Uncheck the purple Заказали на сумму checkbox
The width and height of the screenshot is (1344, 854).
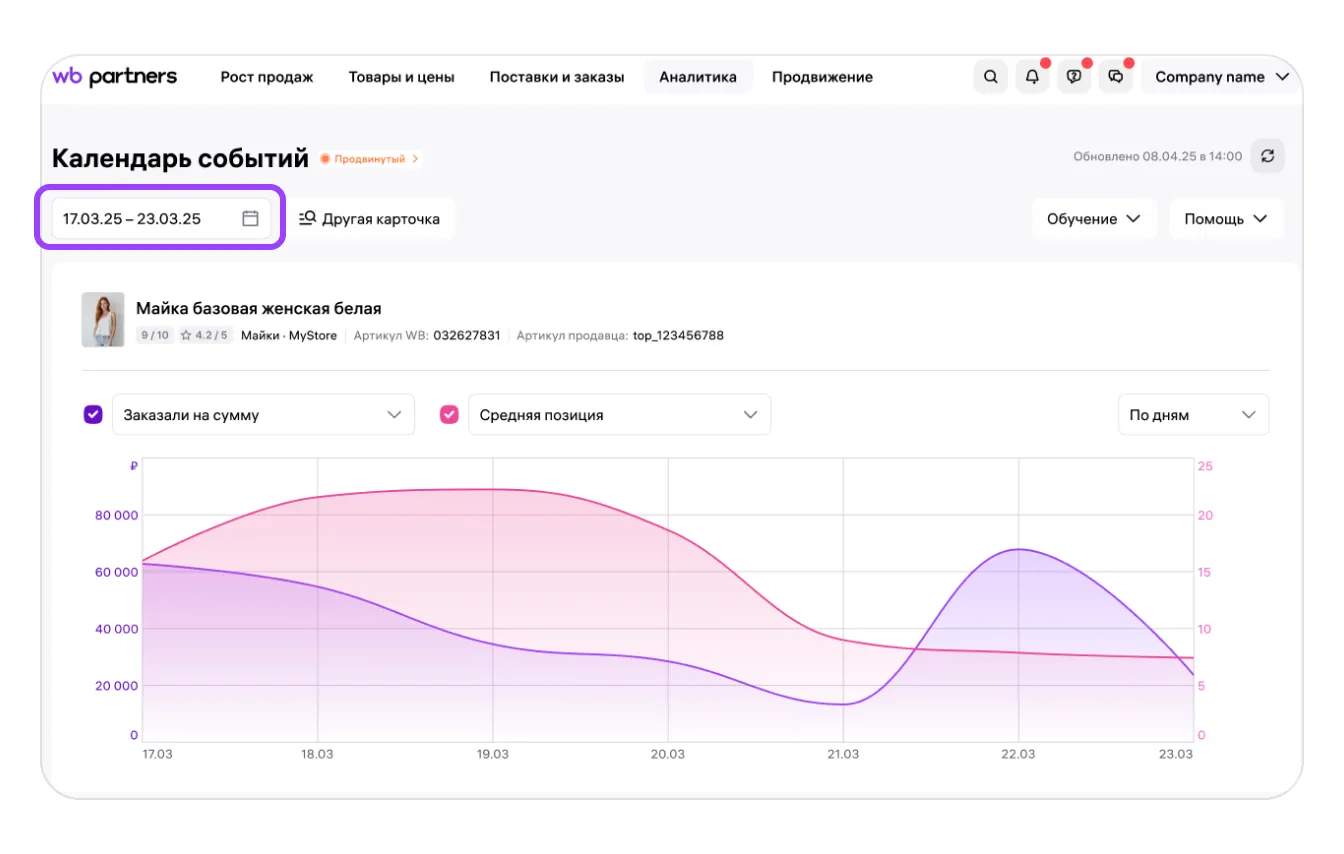click(x=93, y=414)
